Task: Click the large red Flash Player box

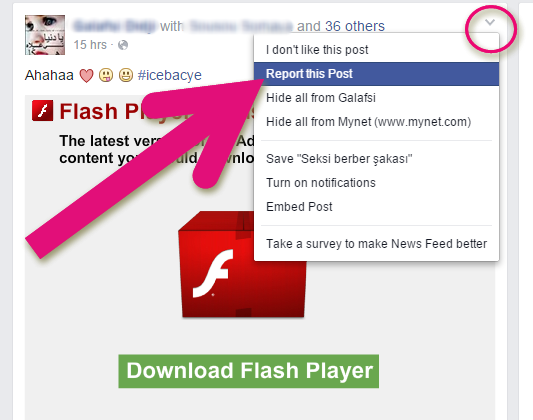Action: click(242, 264)
